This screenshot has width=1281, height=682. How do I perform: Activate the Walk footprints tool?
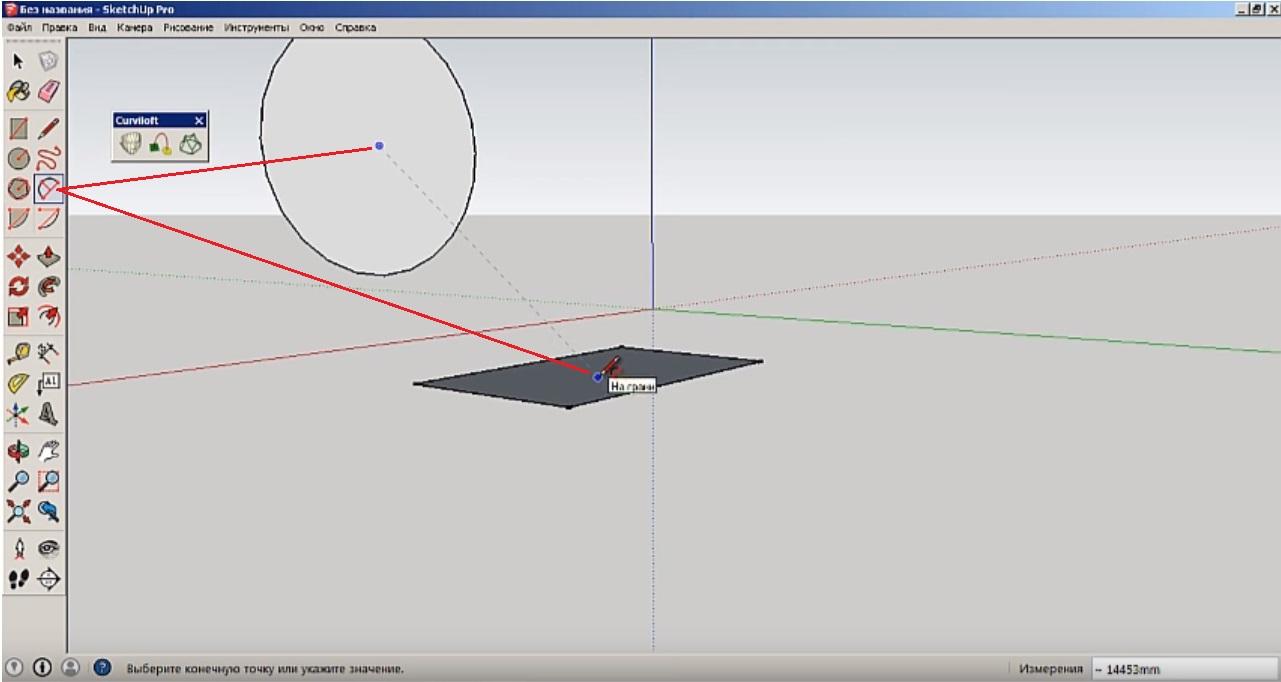(18, 578)
